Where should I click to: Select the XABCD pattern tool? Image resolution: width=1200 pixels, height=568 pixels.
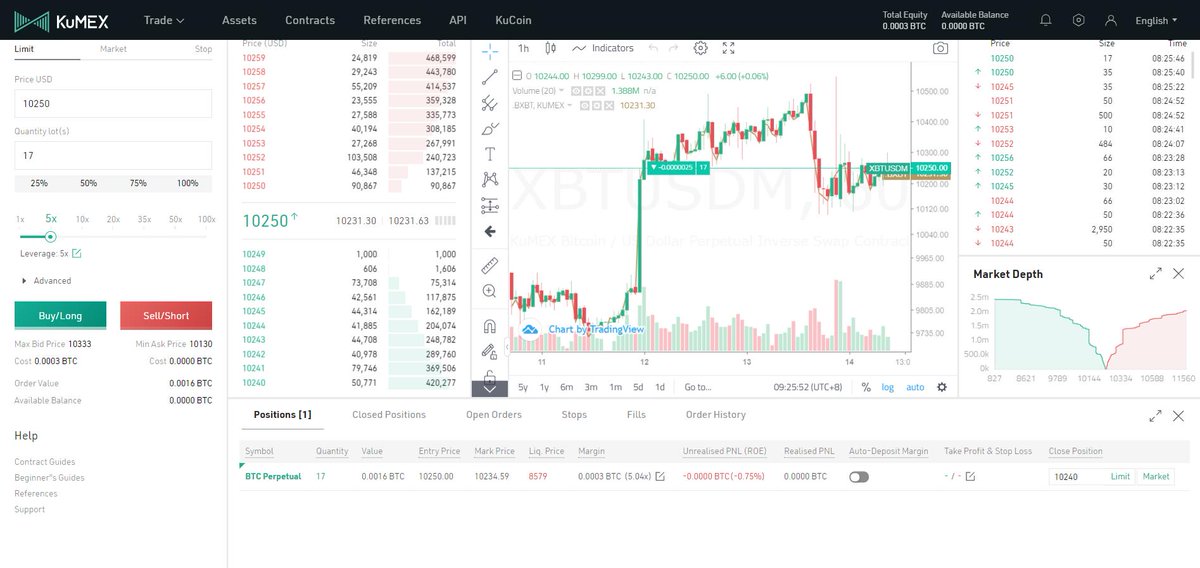[489, 180]
